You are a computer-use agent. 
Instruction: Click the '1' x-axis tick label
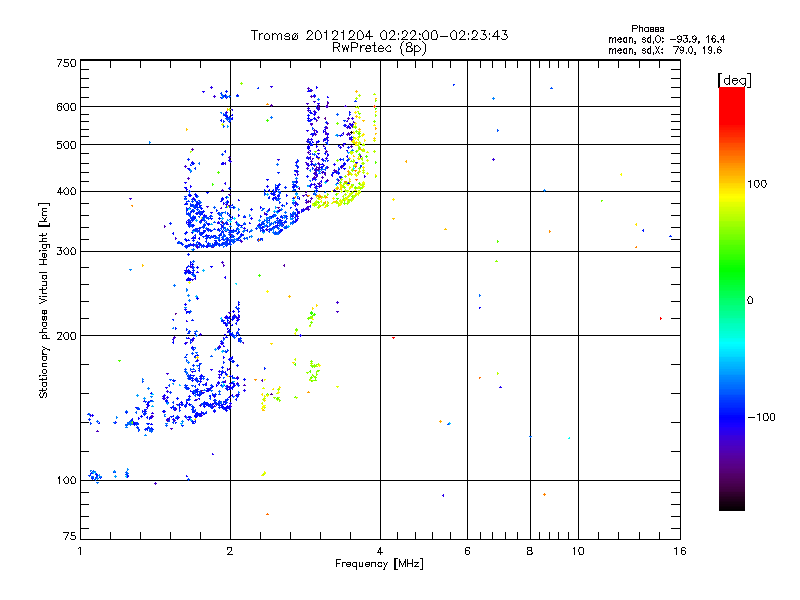click(x=80, y=551)
